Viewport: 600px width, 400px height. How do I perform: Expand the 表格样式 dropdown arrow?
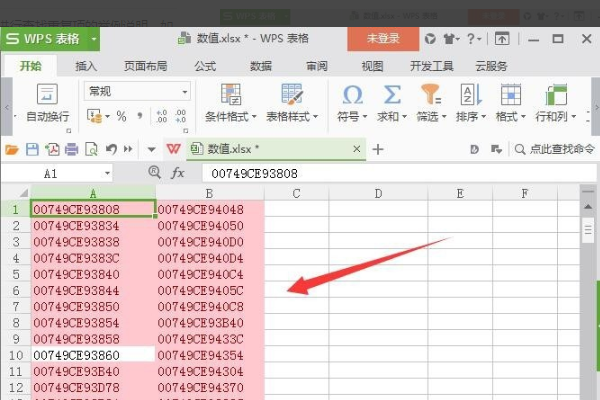tap(315, 117)
